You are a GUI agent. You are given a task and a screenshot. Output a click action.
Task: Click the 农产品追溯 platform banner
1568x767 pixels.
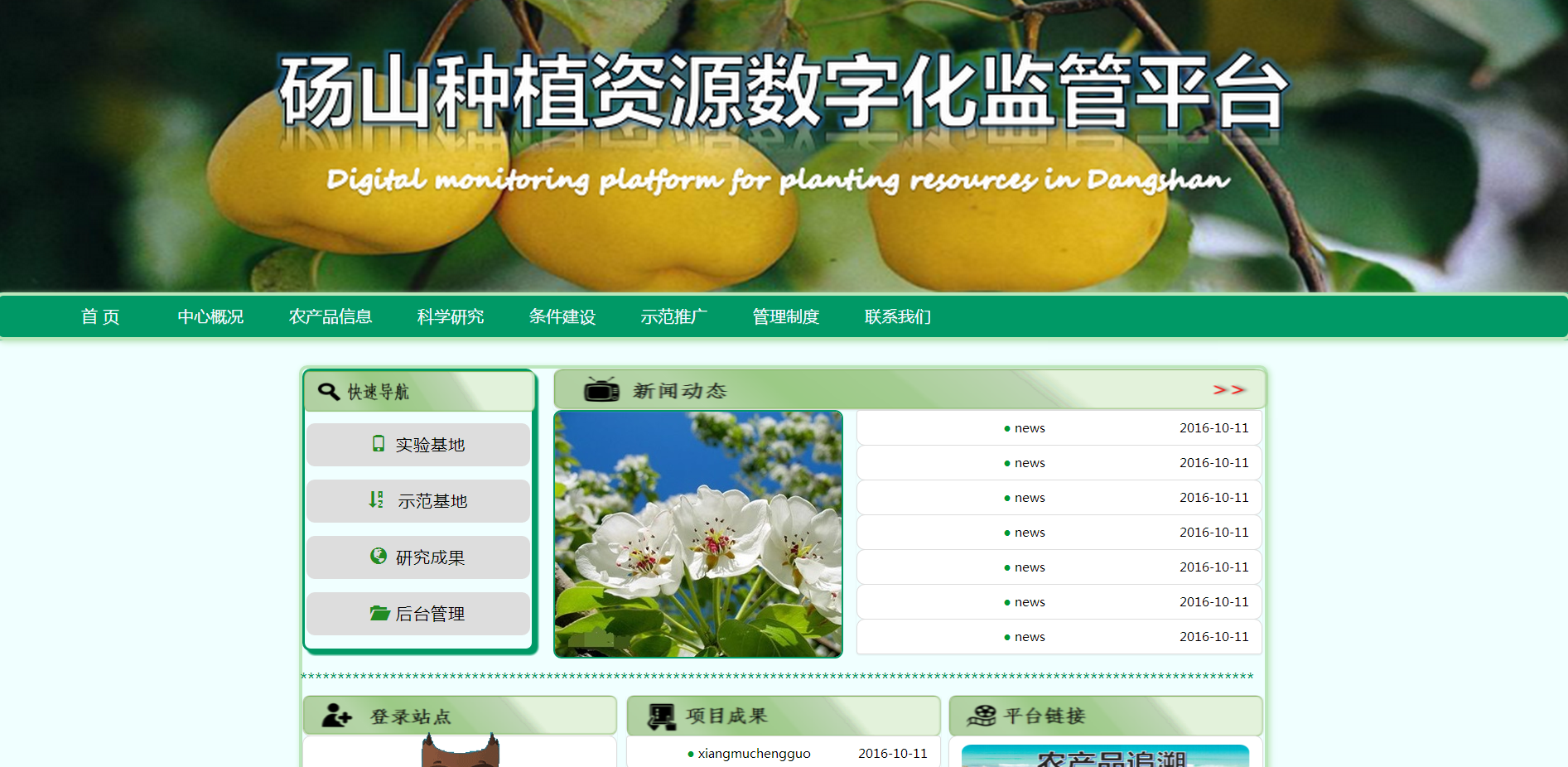1105,757
